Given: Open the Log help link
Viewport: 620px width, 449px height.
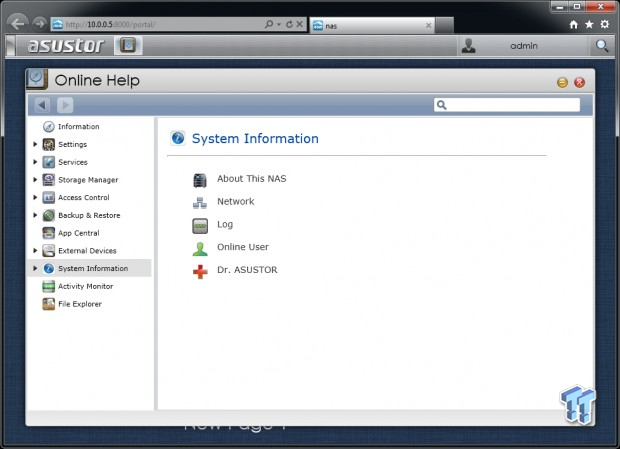Looking at the screenshot, I should click(x=225, y=224).
